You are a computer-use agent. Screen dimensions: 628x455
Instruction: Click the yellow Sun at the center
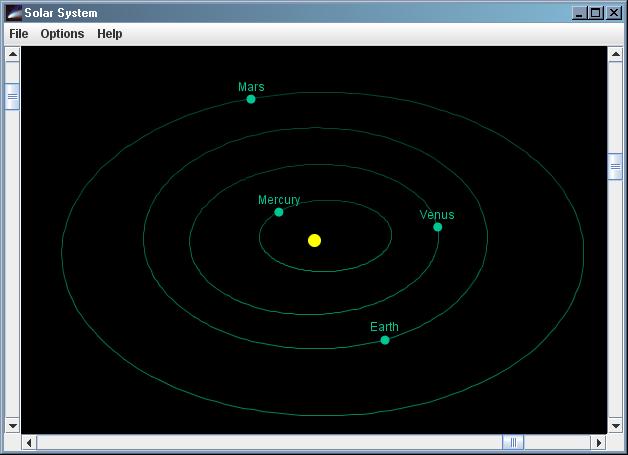click(x=314, y=240)
